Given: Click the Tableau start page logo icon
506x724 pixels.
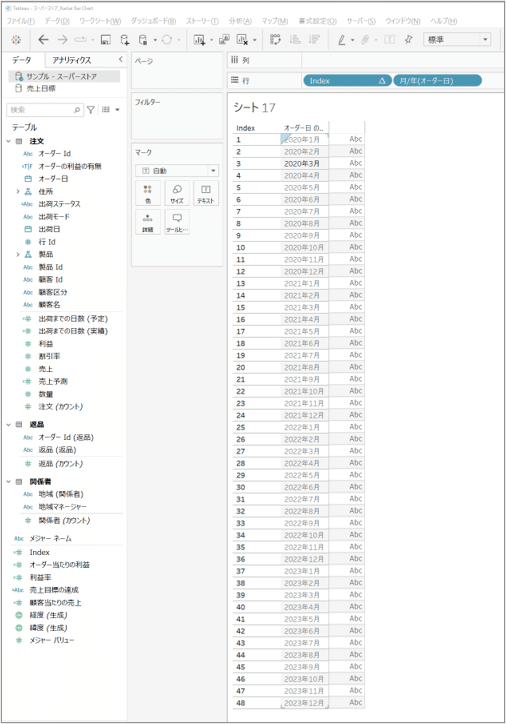Looking at the screenshot, I should pos(16,40).
